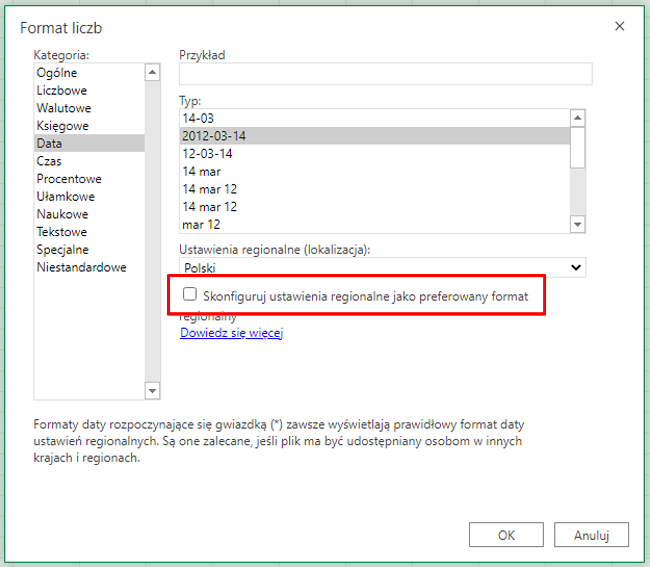Click the Typ list scroll-up arrow
Screen dimensions: 650x567
click(577, 118)
